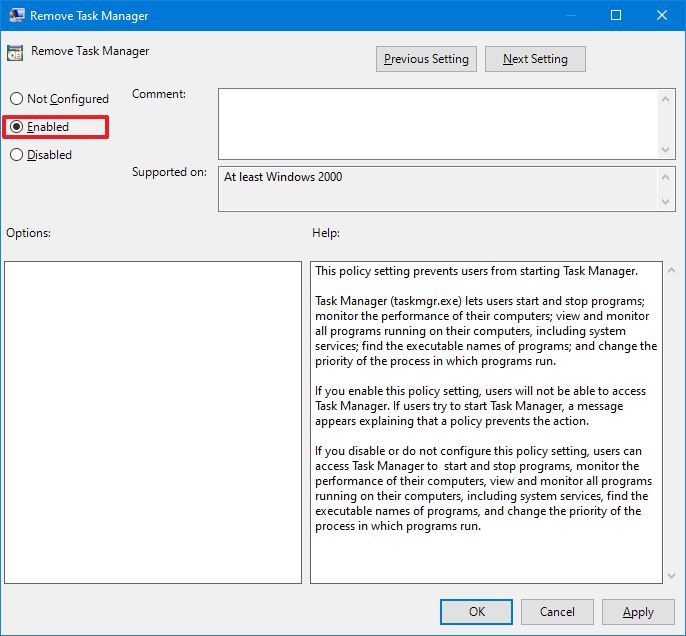Click the Help: label
The width and height of the screenshot is (686, 636).
pyautogui.click(x=326, y=233)
